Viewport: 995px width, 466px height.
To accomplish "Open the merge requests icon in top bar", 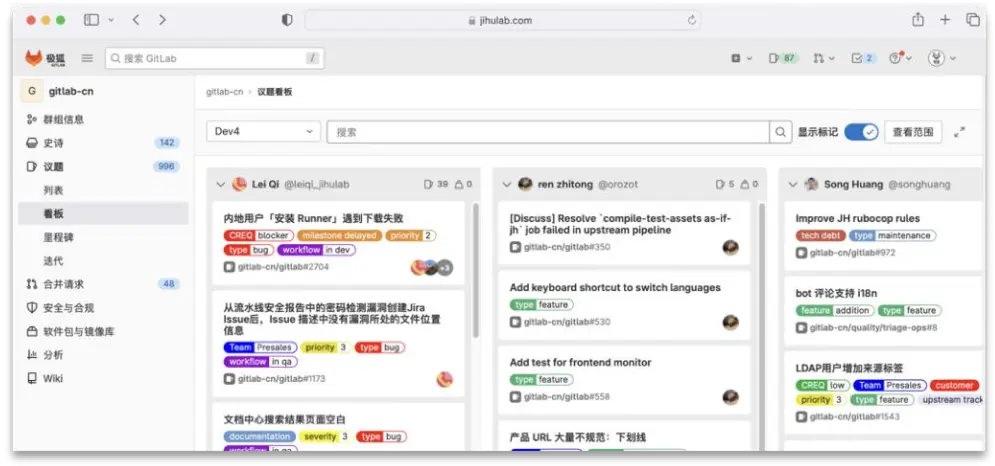I will click(819, 59).
